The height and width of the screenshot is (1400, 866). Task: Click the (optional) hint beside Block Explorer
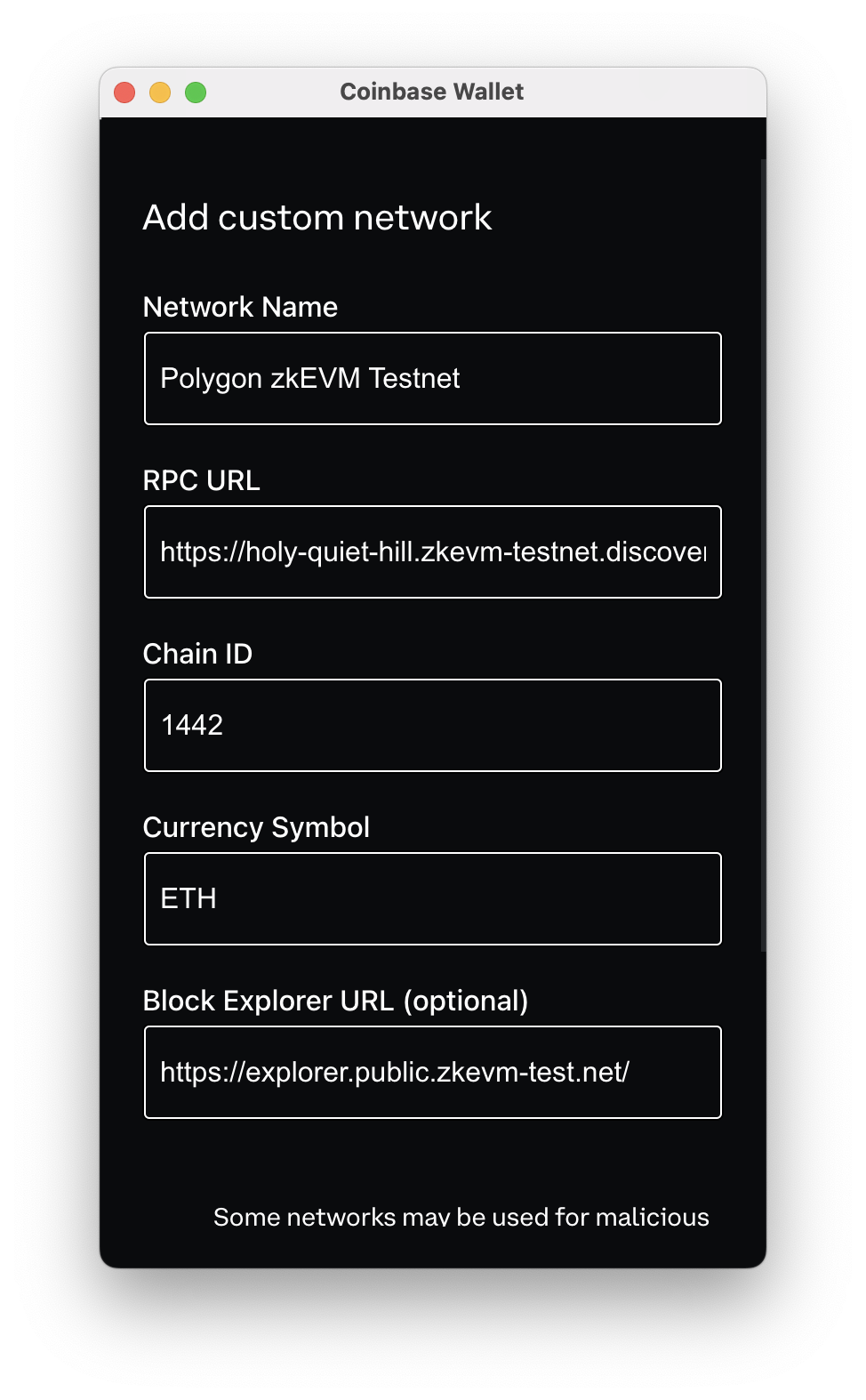tap(466, 1001)
